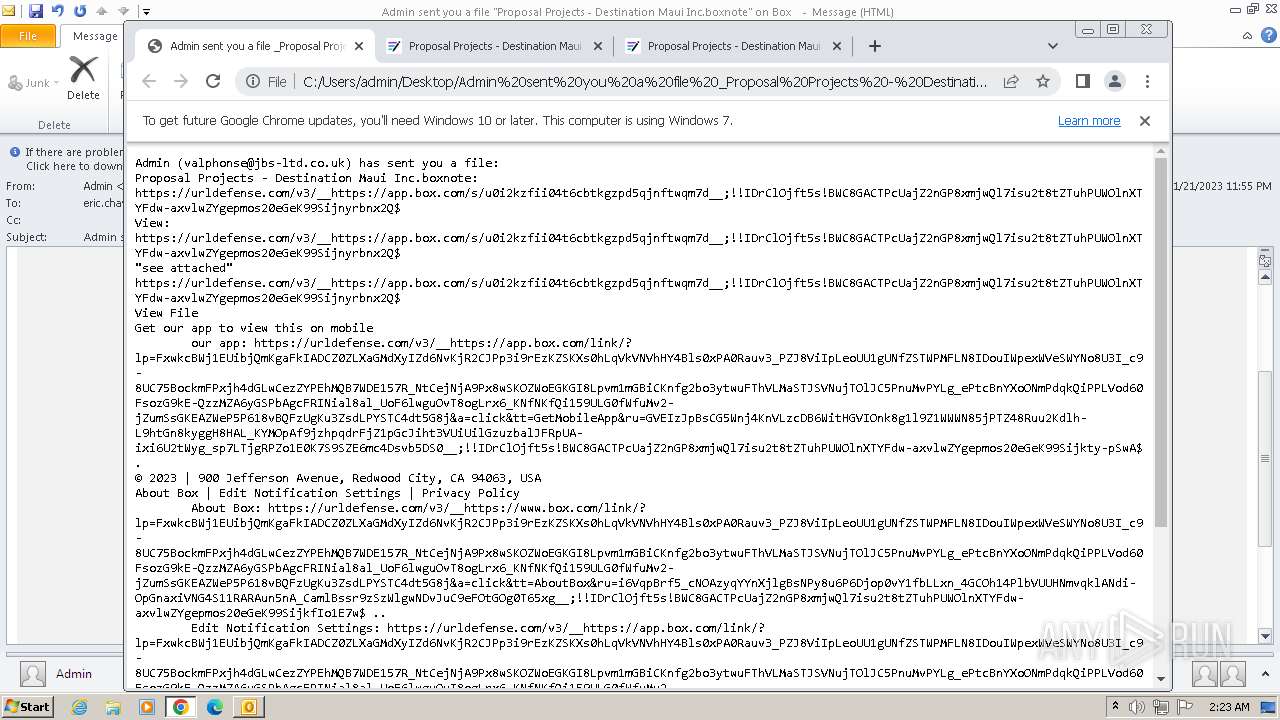Open Windows Media Player from taskbar
Viewport: 1280px width, 720px height.
click(147, 707)
